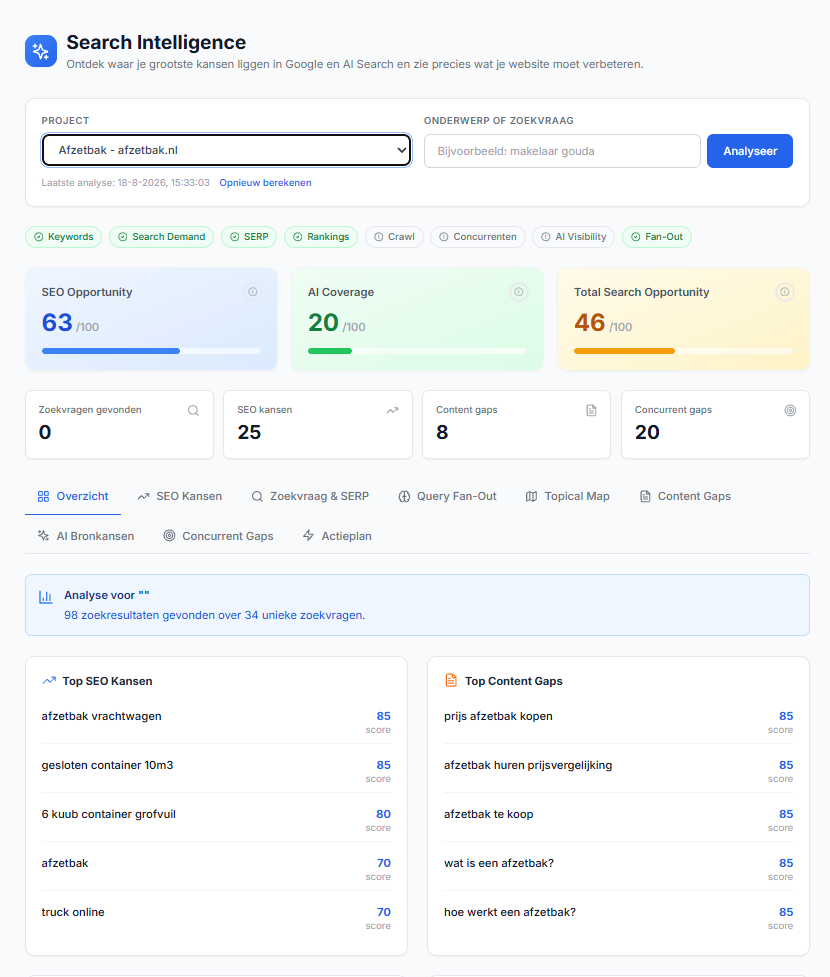This screenshot has width=830, height=977.
Task: Switch to the SEO Kansen tab
Action: point(179,496)
